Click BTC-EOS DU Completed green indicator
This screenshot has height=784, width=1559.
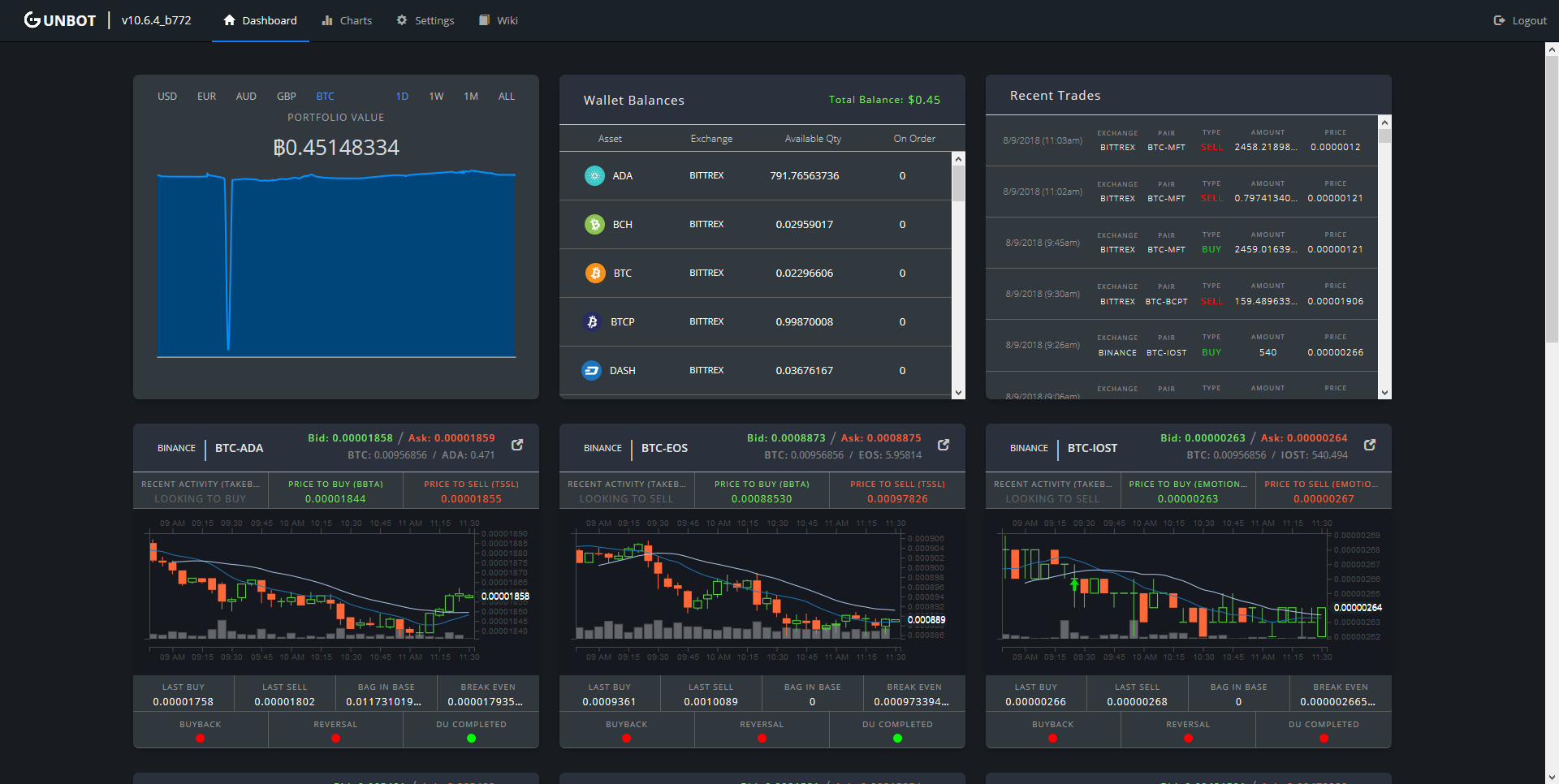point(897,739)
